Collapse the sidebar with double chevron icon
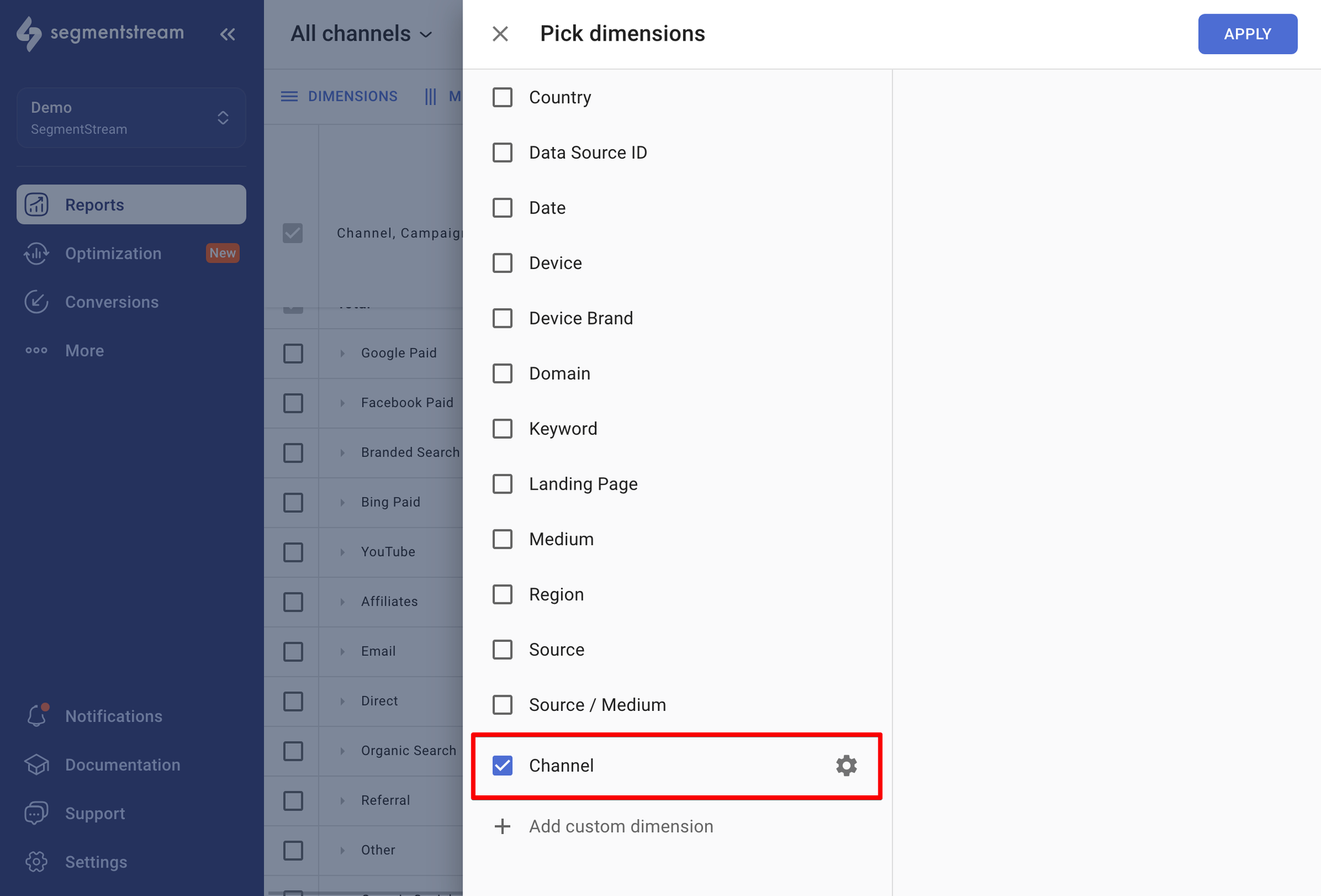Image resolution: width=1321 pixels, height=896 pixels. click(x=227, y=34)
